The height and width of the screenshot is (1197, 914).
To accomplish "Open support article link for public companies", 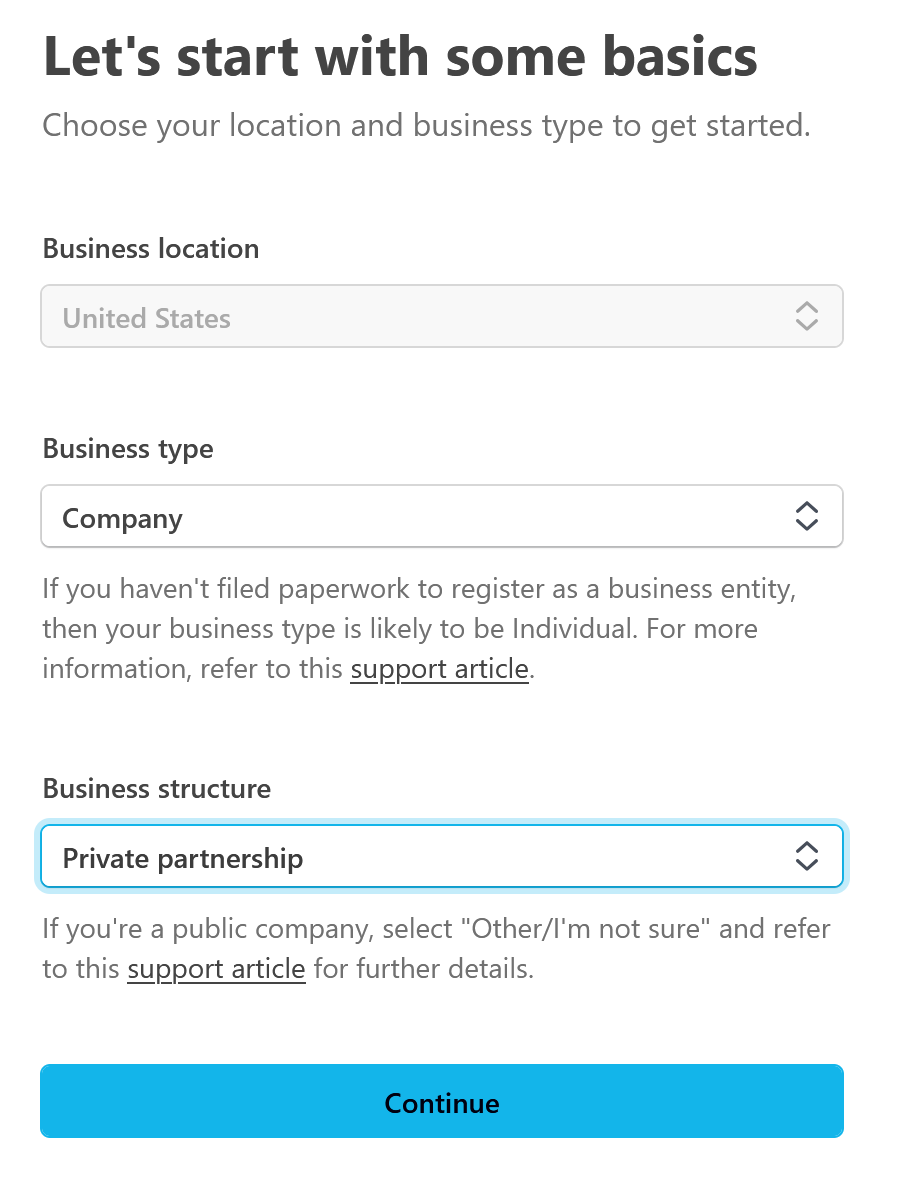I will (x=216, y=969).
